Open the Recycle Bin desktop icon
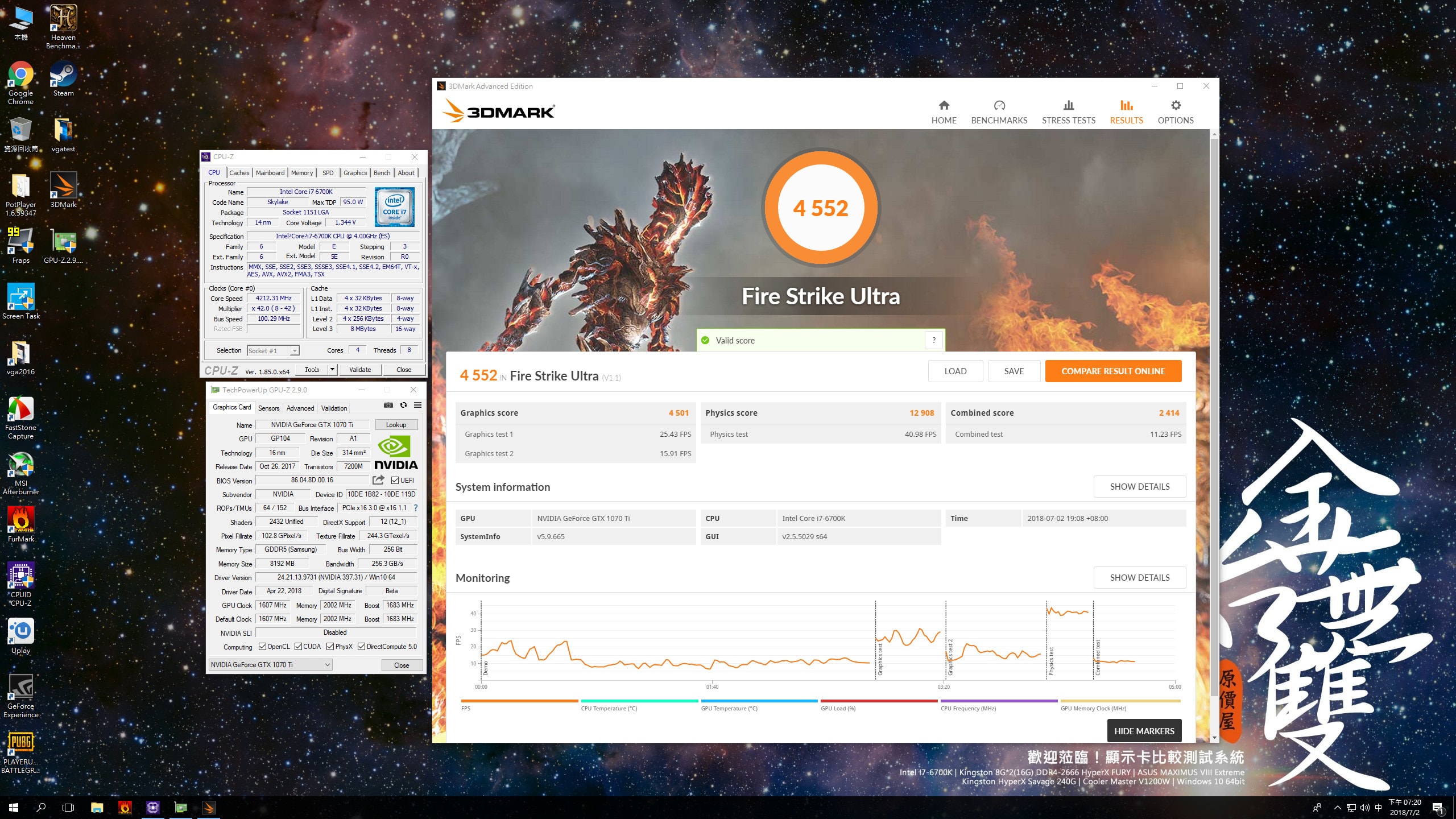Screen dimensions: 1456x819 pyautogui.click(x=20, y=135)
